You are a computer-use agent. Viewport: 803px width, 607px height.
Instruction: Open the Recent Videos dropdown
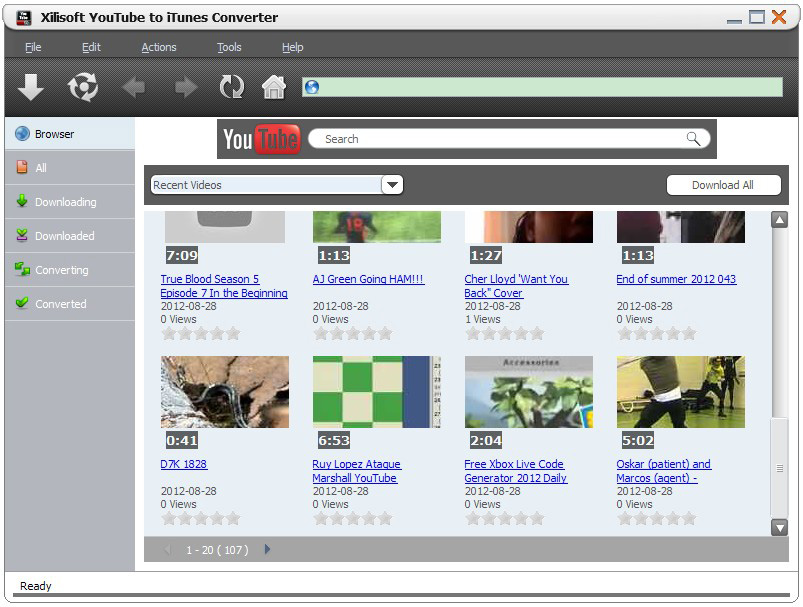point(392,185)
